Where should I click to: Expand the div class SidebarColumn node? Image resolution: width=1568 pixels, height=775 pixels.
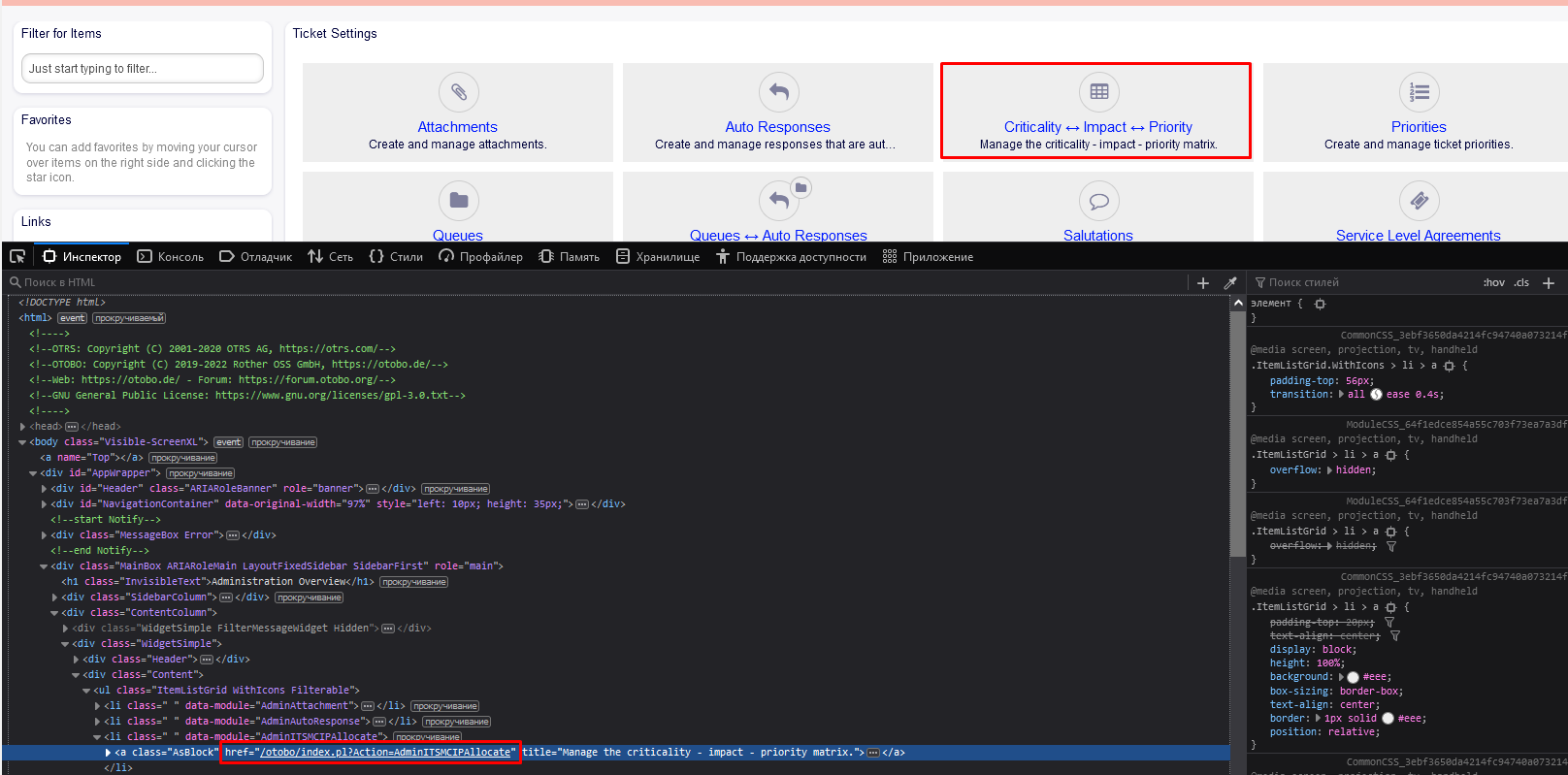pyautogui.click(x=54, y=597)
